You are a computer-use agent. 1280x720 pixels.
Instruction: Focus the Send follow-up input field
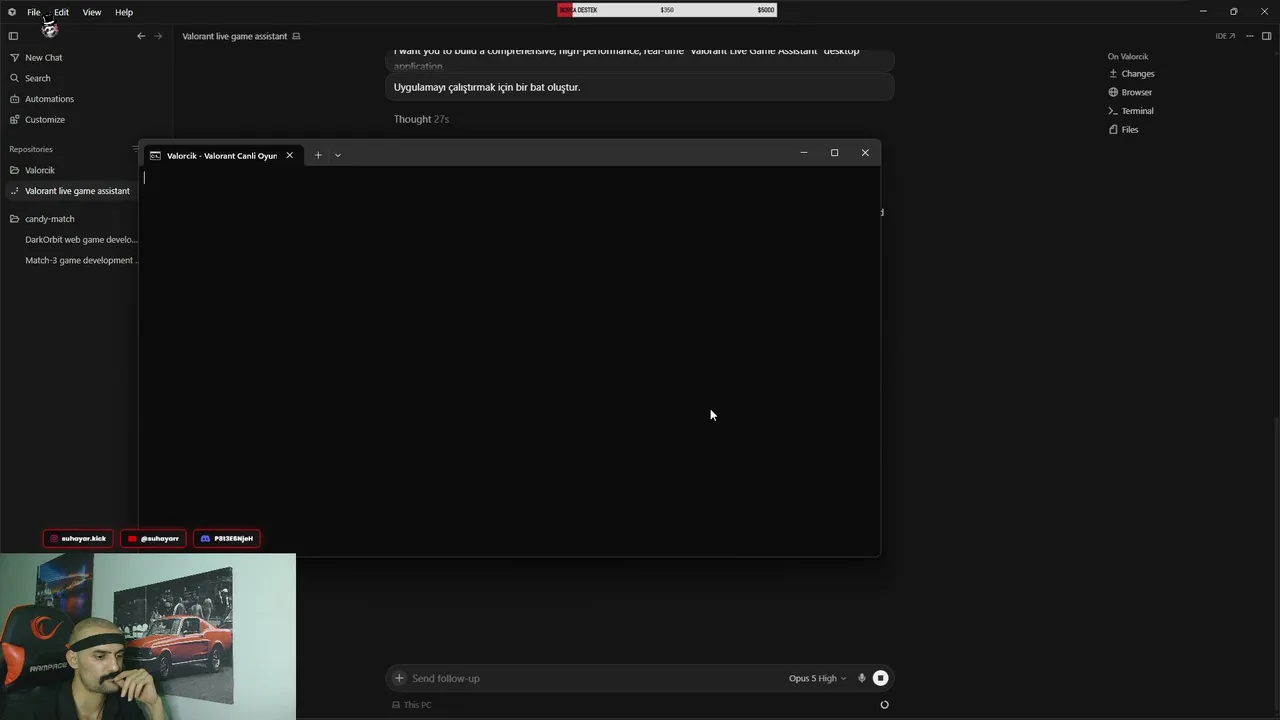(595, 678)
